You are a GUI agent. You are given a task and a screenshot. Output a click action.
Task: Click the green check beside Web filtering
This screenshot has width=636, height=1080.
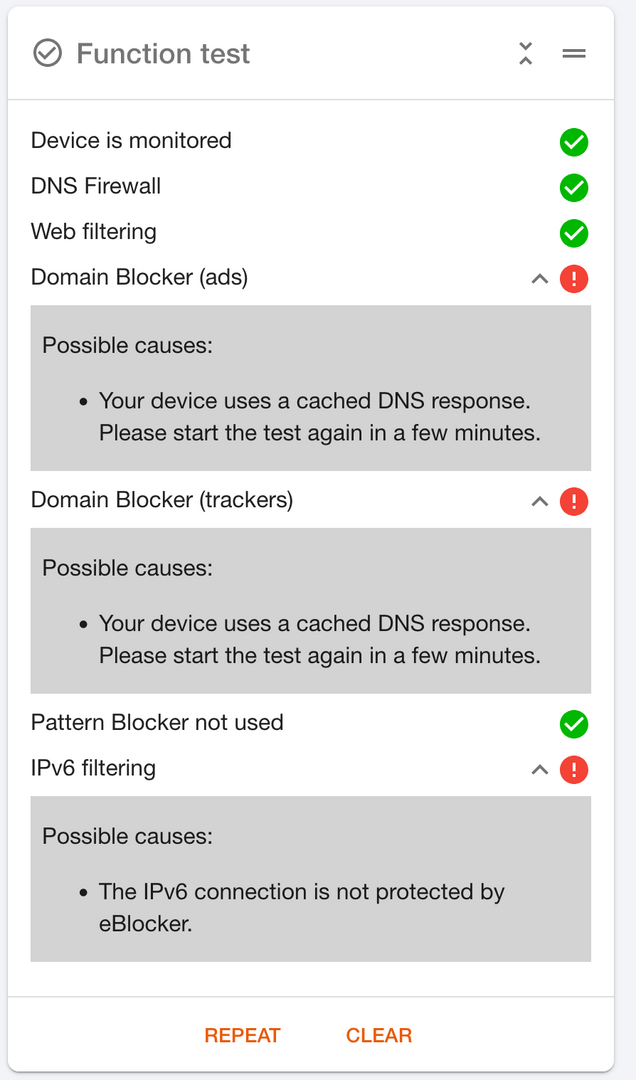coord(574,233)
